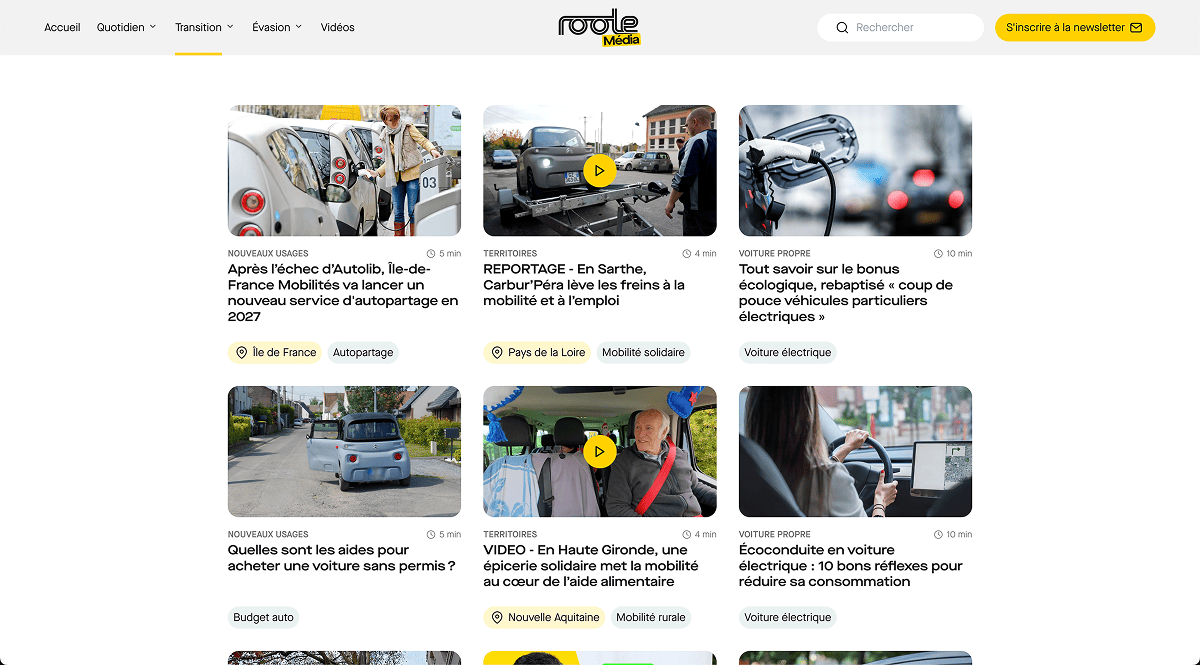
Task: Click the location pin on the Nouvelle Aquitaine tag
Action: pyautogui.click(x=497, y=617)
